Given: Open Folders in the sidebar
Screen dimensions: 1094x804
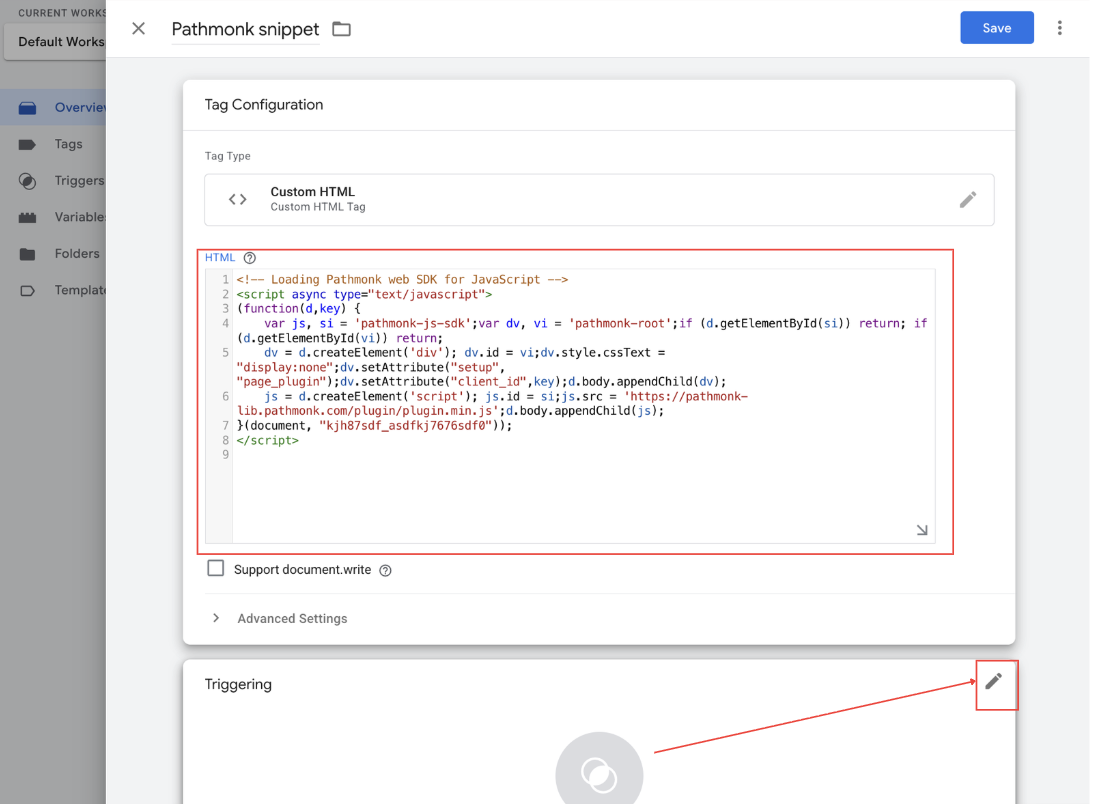Looking at the screenshot, I should [x=53, y=253].
